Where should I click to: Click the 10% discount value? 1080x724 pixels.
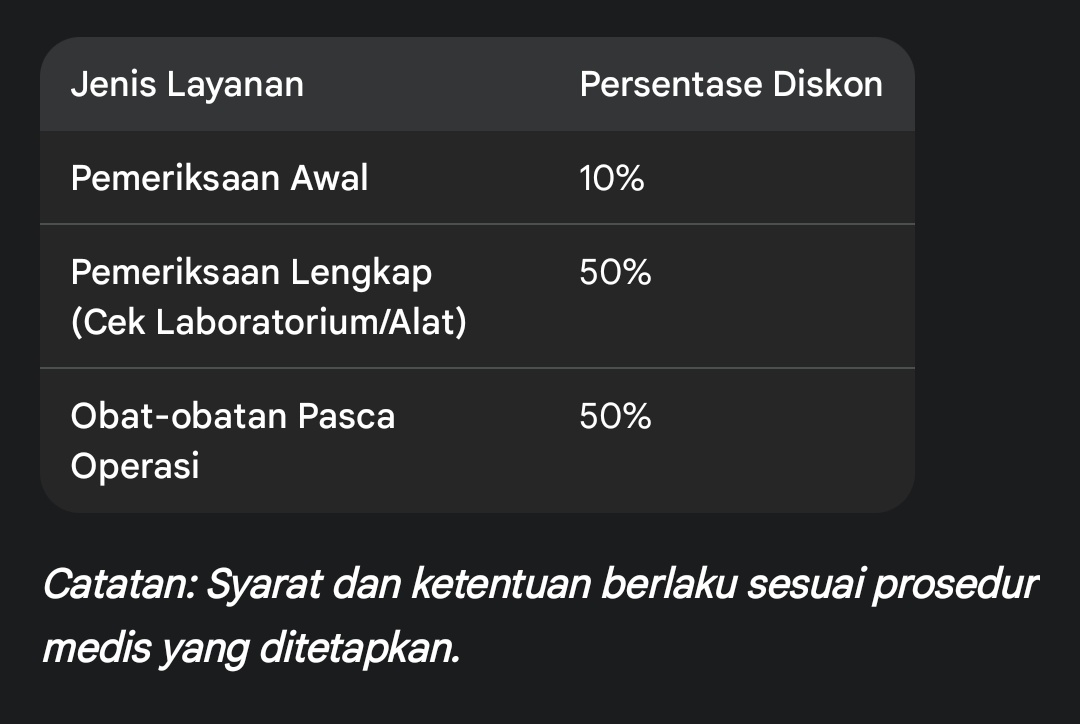click(x=612, y=178)
